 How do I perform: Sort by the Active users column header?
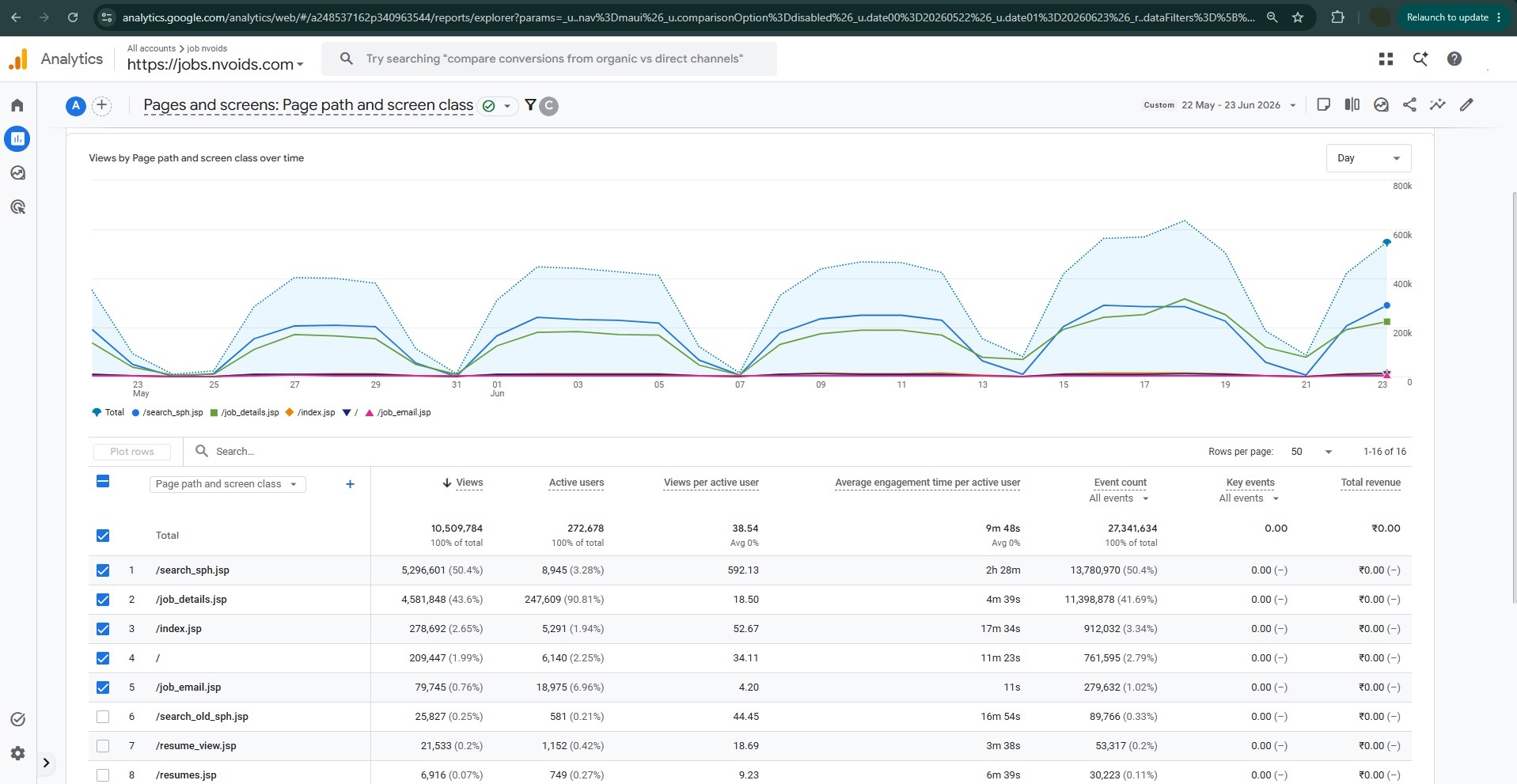pos(576,483)
